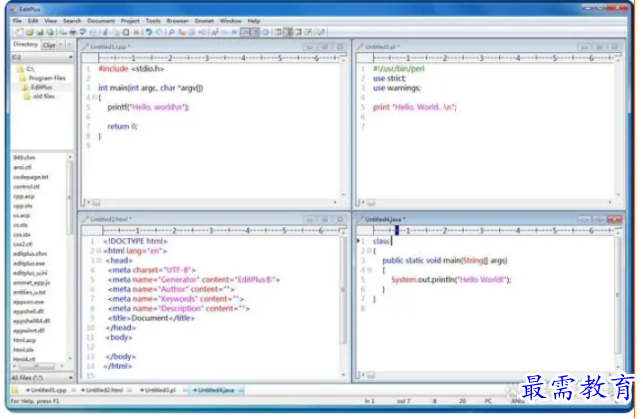The height and width of the screenshot is (419, 643).
Task: Open the [C:] drive dropdown
Action: tap(71, 57)
